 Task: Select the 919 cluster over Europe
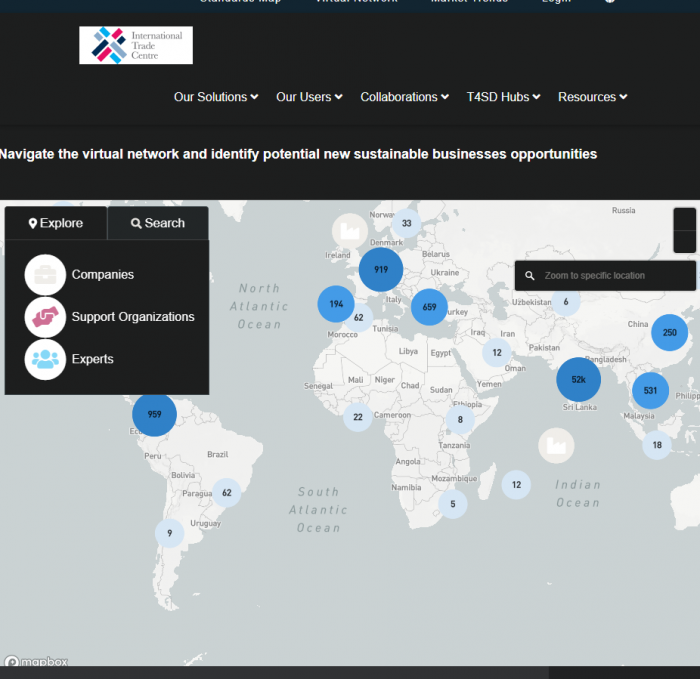pos(380,269)
